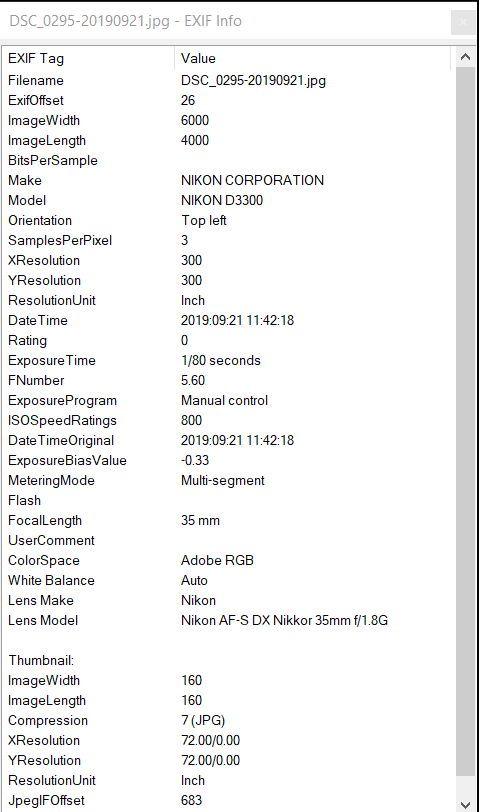Image resolution: width=479 pixels, height=812 pixels.
Task: Select the Adobe RGB color space value
Action: [217, 560]
